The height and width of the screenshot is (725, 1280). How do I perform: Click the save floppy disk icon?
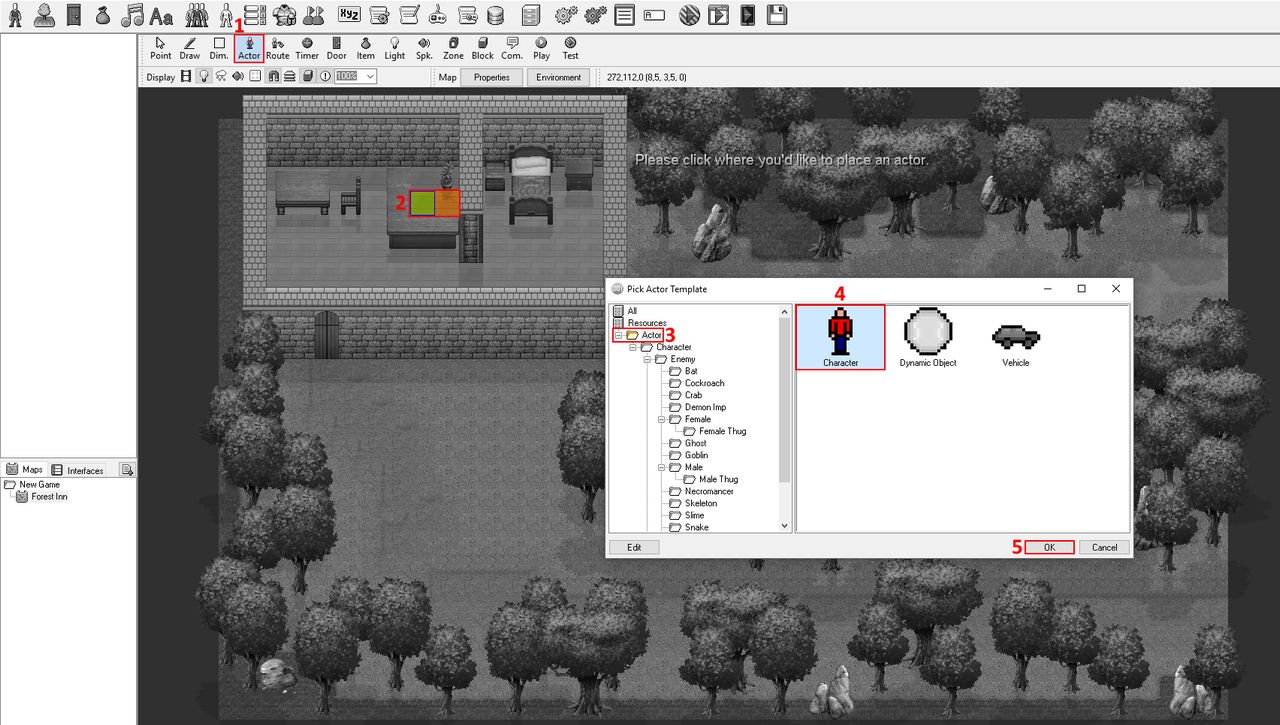coord(776,15)
